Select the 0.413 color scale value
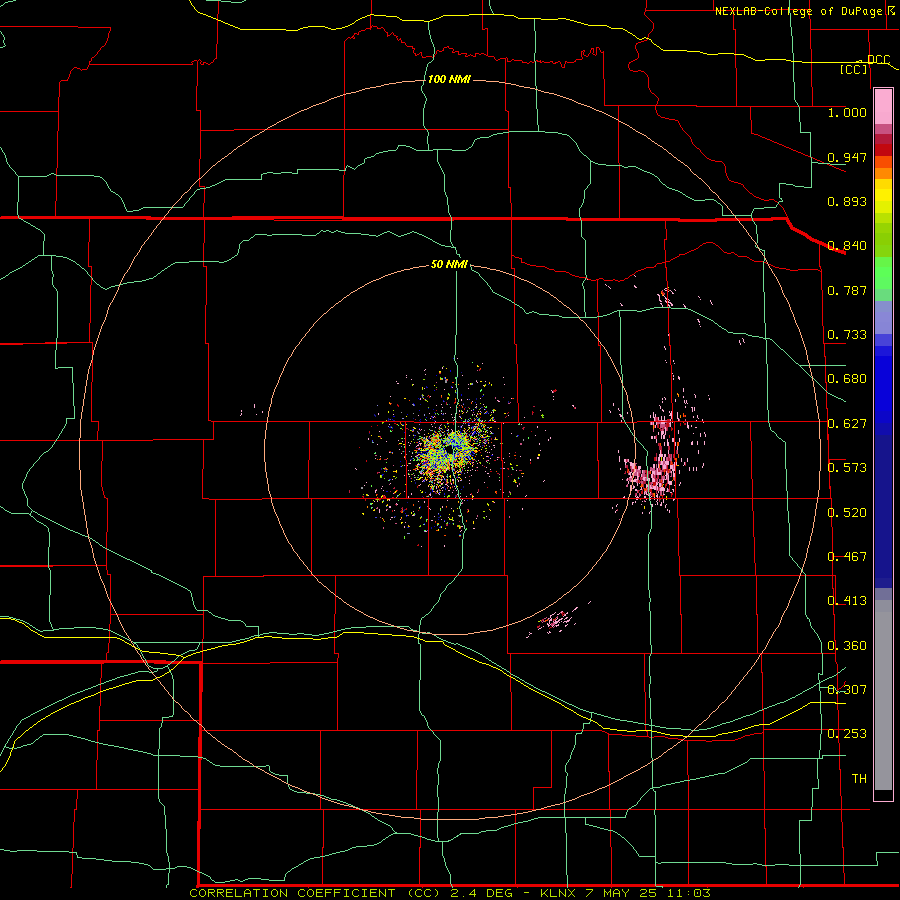Image resolution: width=900 pixels, height=900 pixels. click(x=847, y=601)
